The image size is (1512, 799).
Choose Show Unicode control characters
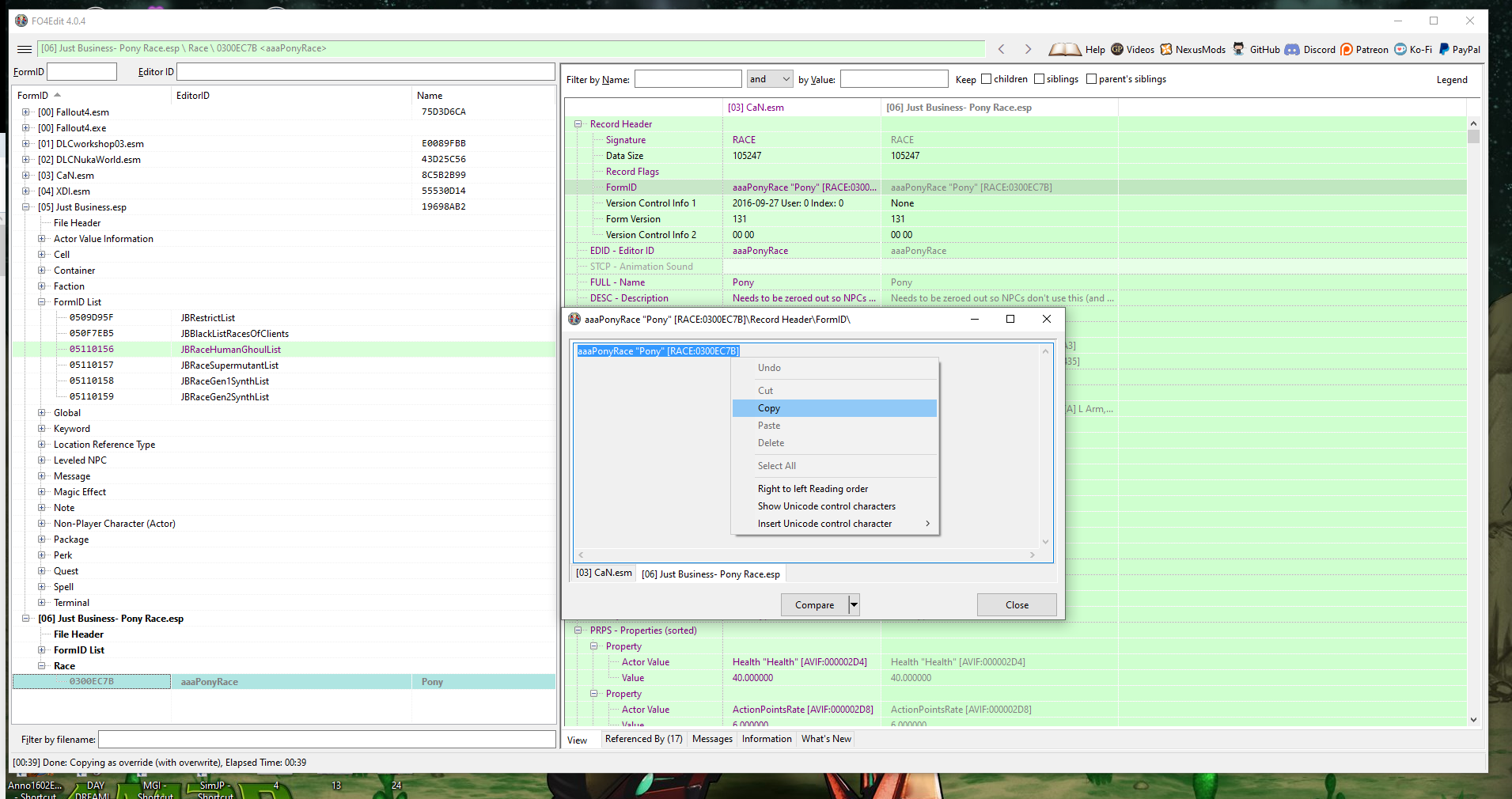click(835, 506)
